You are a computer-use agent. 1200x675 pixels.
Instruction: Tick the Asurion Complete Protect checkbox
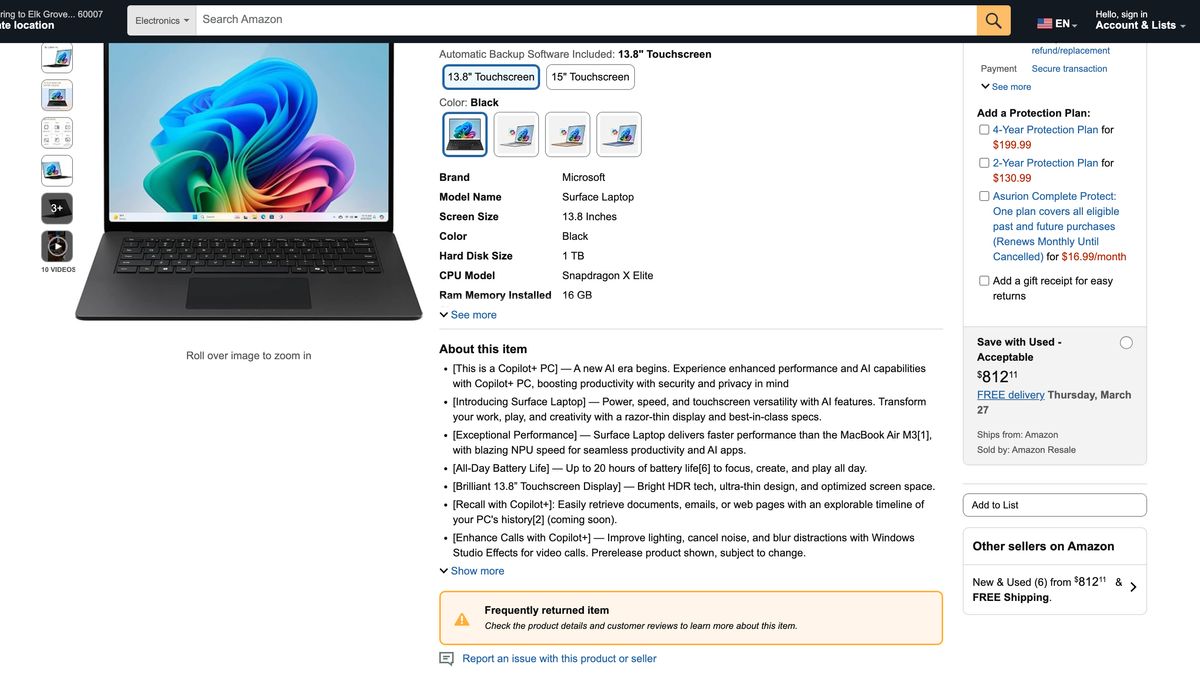tap(984, 197)
